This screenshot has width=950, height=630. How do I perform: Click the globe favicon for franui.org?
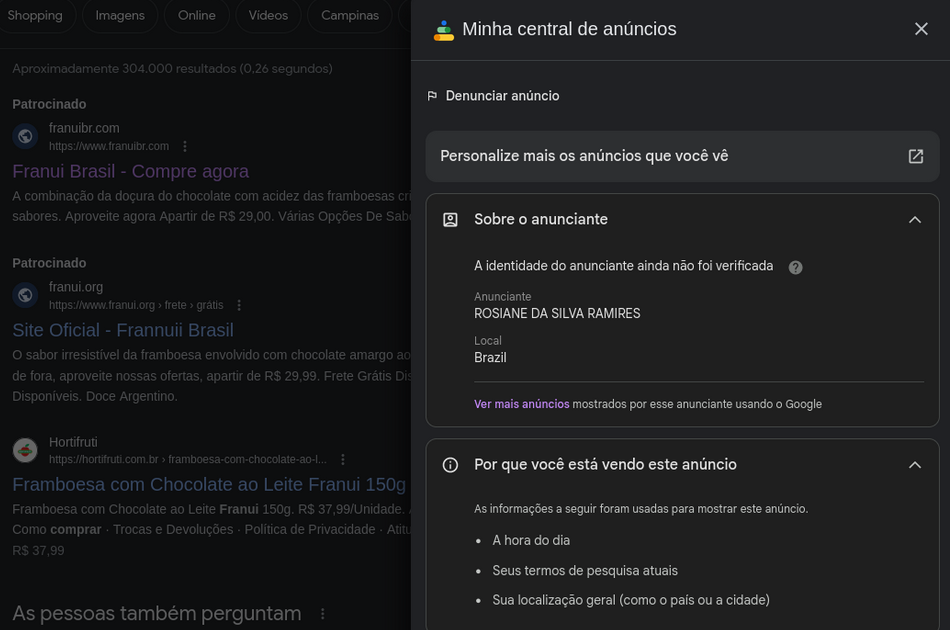[25, 295]
